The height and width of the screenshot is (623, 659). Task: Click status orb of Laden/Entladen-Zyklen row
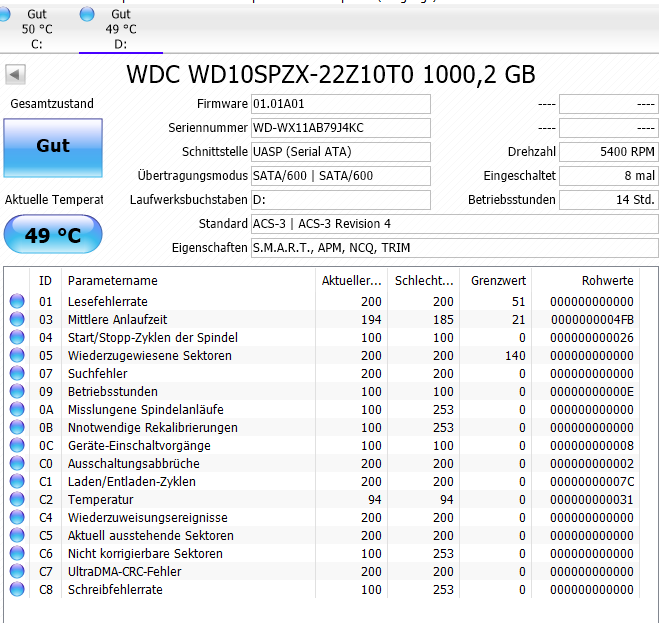point(17,481)
